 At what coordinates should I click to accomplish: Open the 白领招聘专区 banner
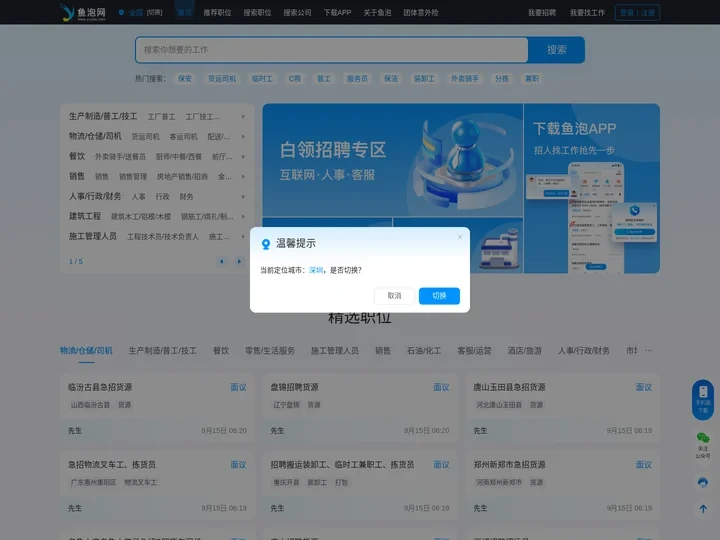click(x=393, y=160)
